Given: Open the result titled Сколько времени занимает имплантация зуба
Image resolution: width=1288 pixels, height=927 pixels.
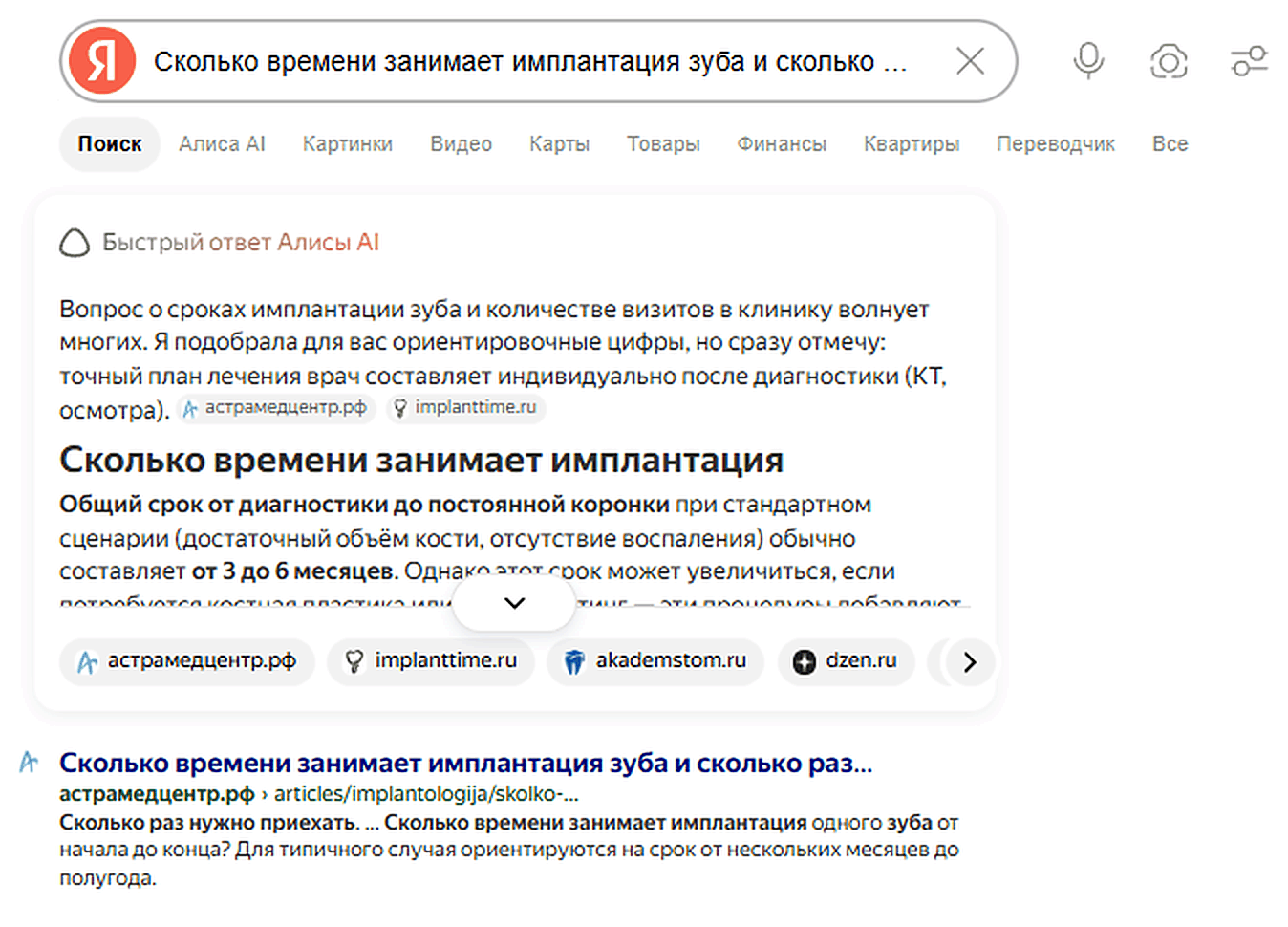Looking at the screenshot, I should (465, 764).
